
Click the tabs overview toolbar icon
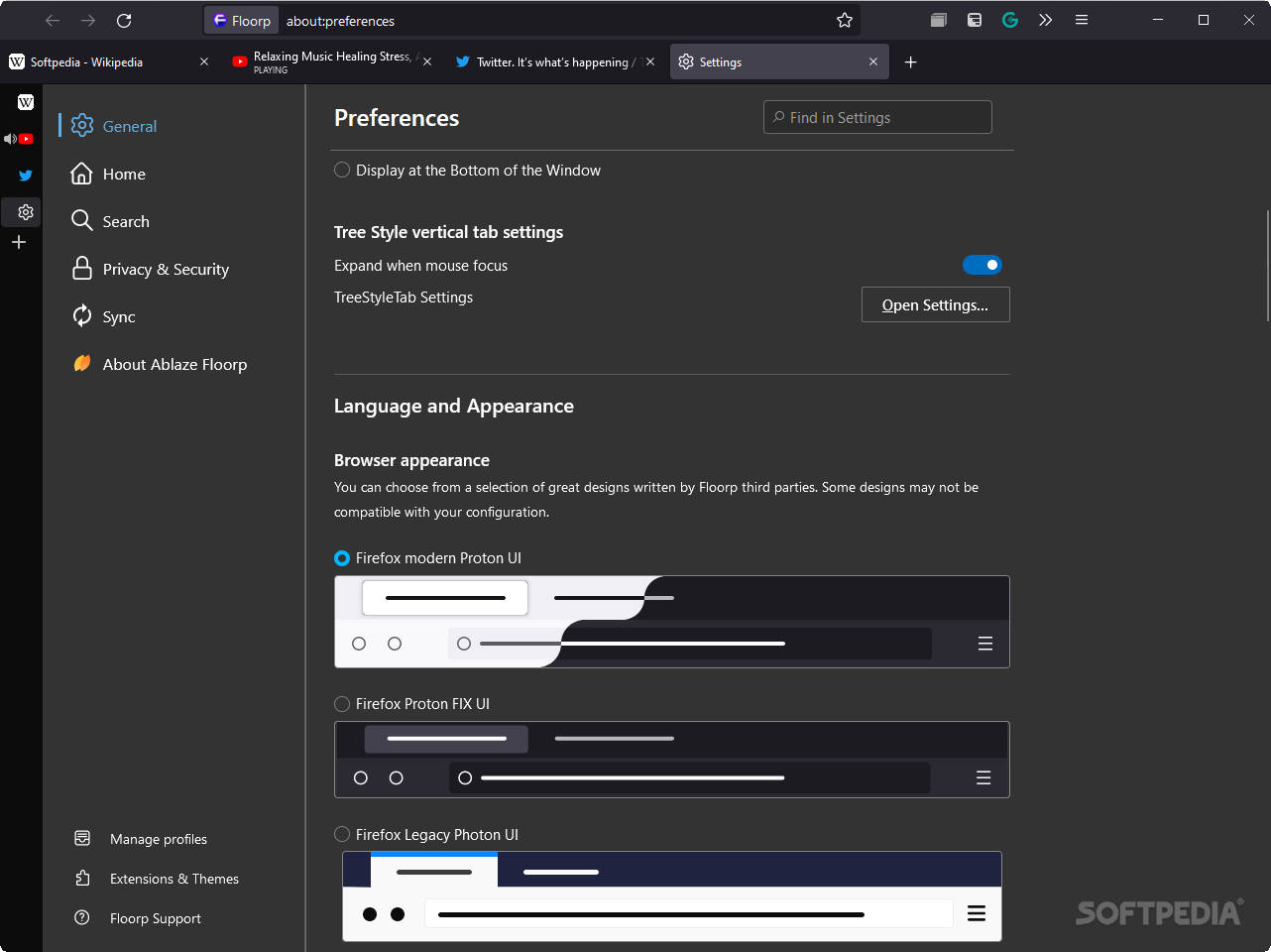[x=939, y=20]
